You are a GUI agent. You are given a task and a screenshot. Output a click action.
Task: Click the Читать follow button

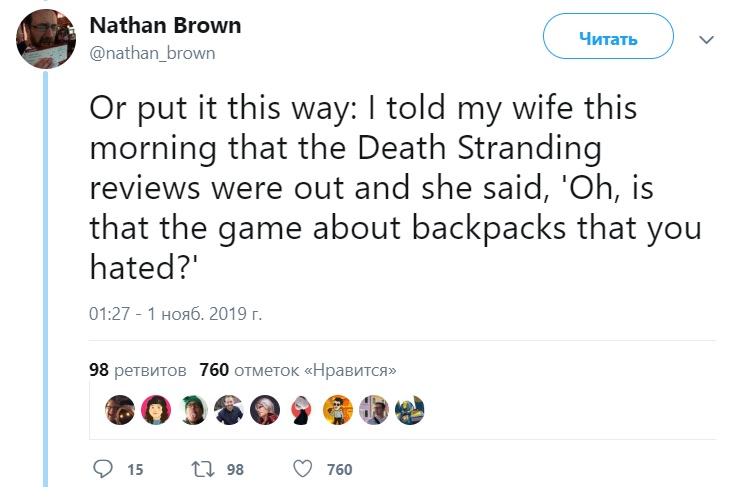(x=608, y=40)
